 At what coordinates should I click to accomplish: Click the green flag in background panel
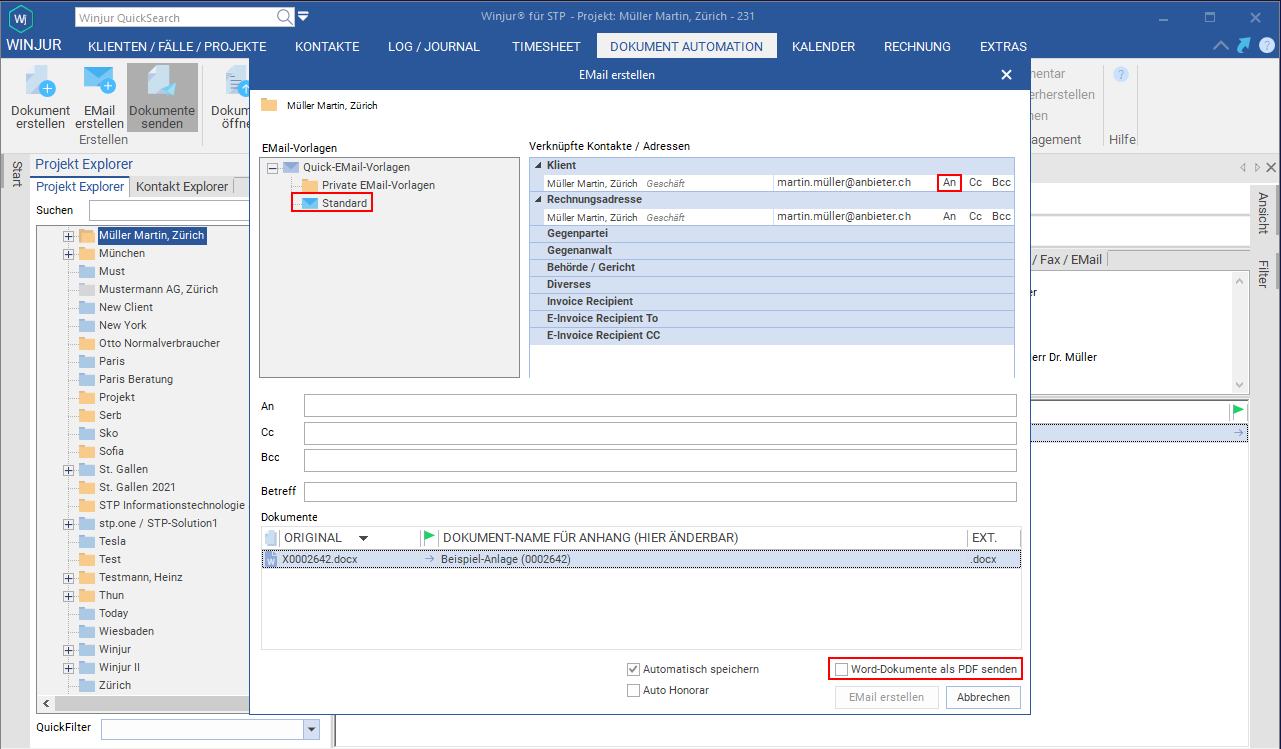1239,411
